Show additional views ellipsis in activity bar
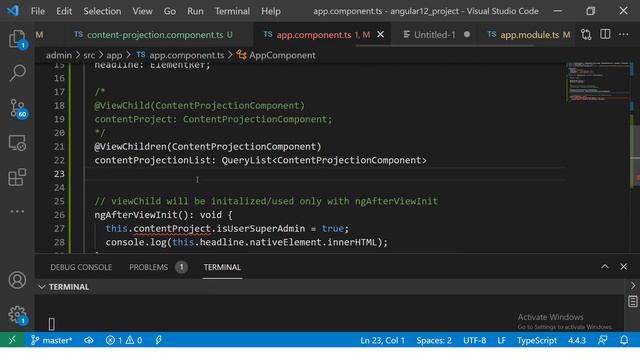 click(x=17, y=211)
